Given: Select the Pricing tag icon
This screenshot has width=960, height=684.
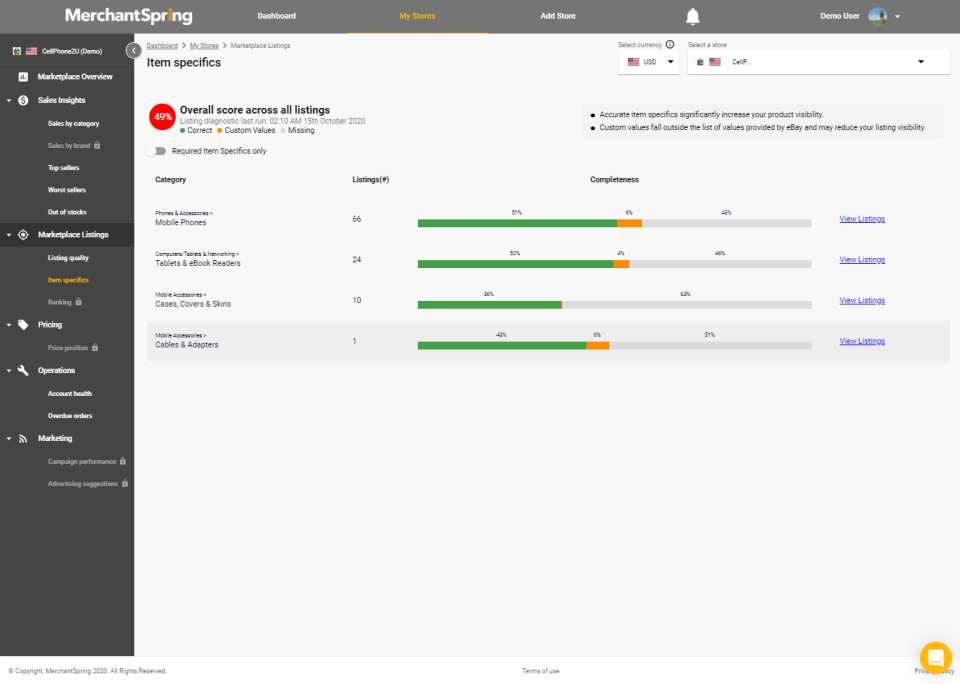Looking at the screenshot, I should (22, 324).
